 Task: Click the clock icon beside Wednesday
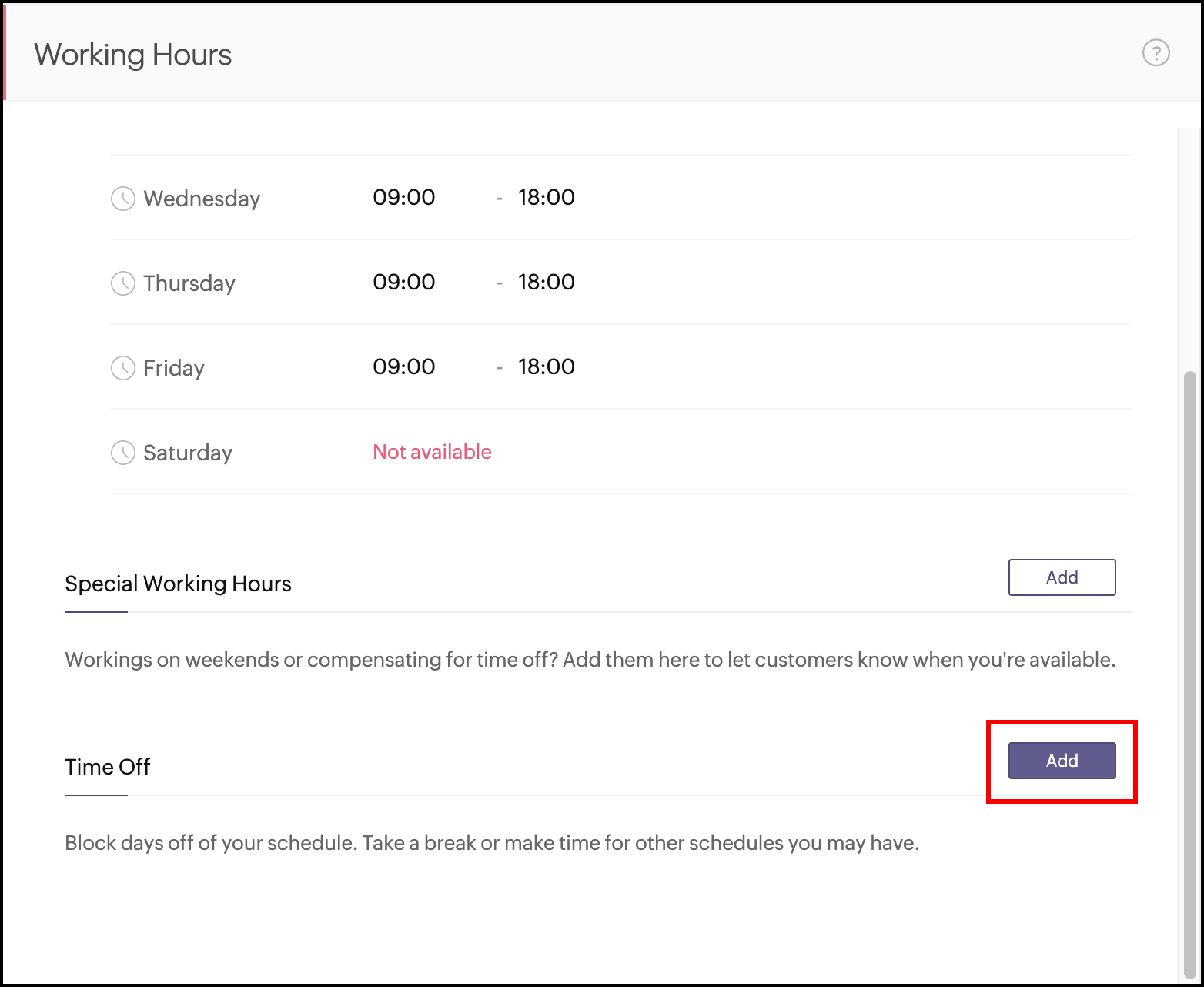click(x=123, y=199)
